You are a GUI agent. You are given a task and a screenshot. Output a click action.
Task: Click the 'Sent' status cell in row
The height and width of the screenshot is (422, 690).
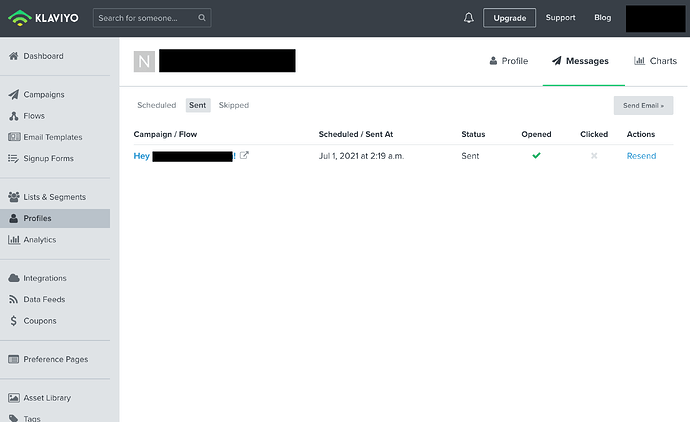click(x=470, y=156)
